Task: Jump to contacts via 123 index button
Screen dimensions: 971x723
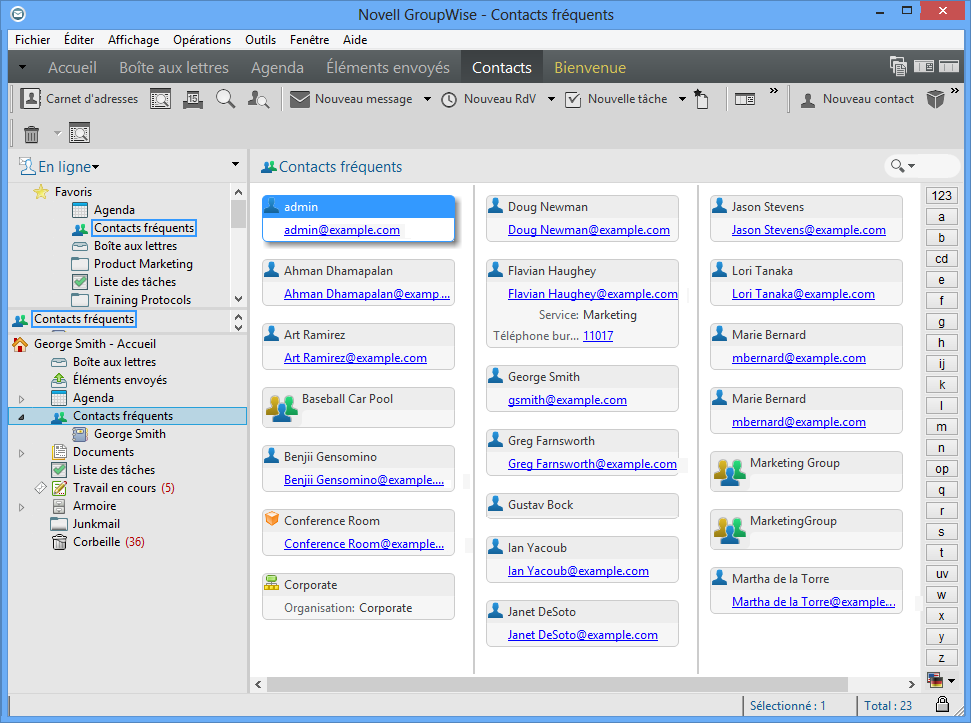Action: point(941,196)
